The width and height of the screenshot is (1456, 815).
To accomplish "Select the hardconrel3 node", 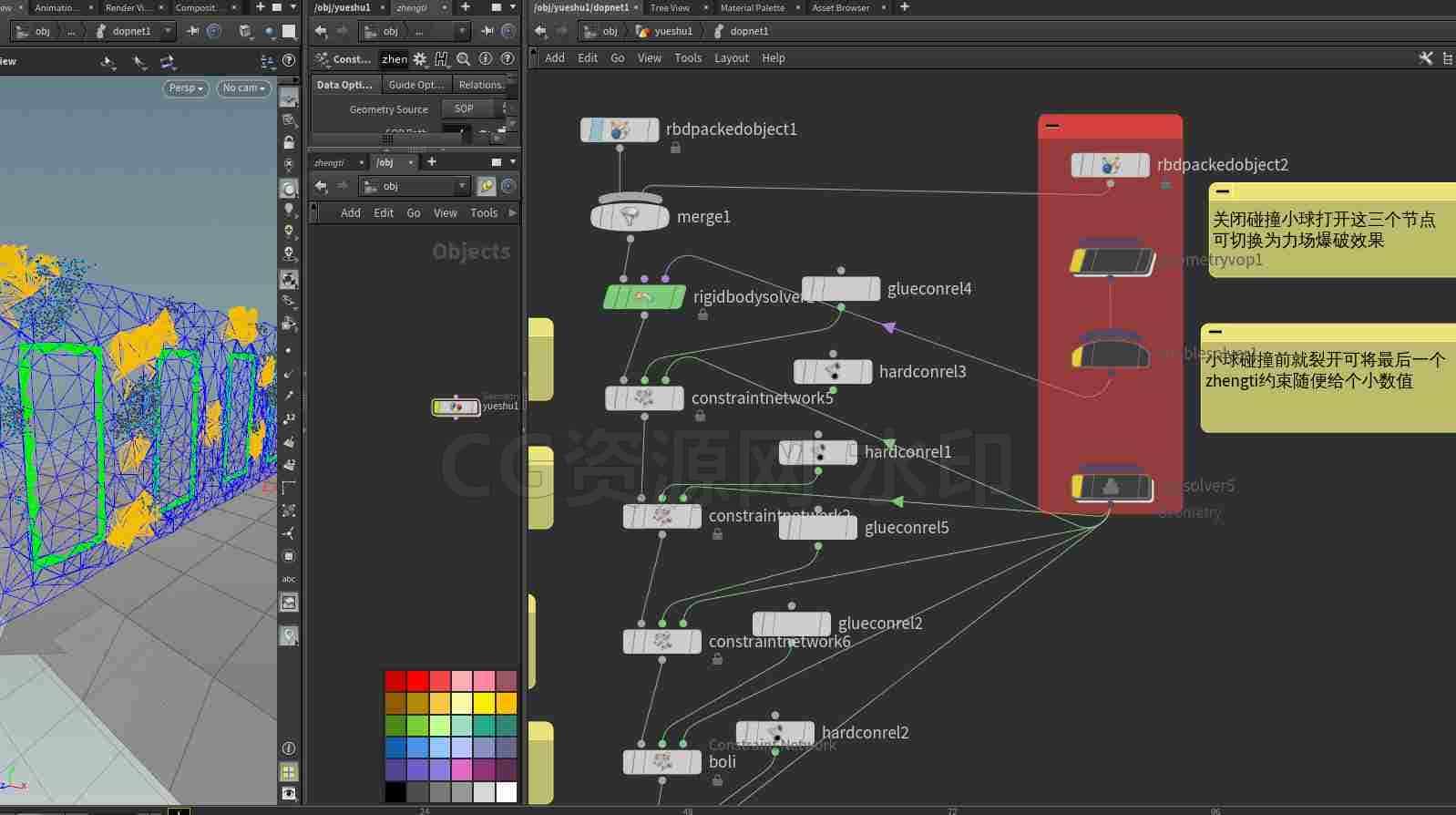I will 833,372.
